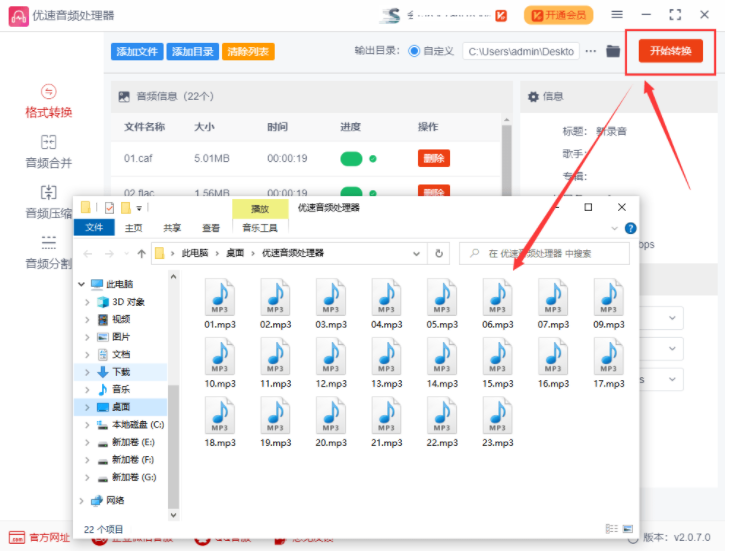
Task: Click the 开通会员 membership button
Action: pyautogui.click(x=559, y=15)
